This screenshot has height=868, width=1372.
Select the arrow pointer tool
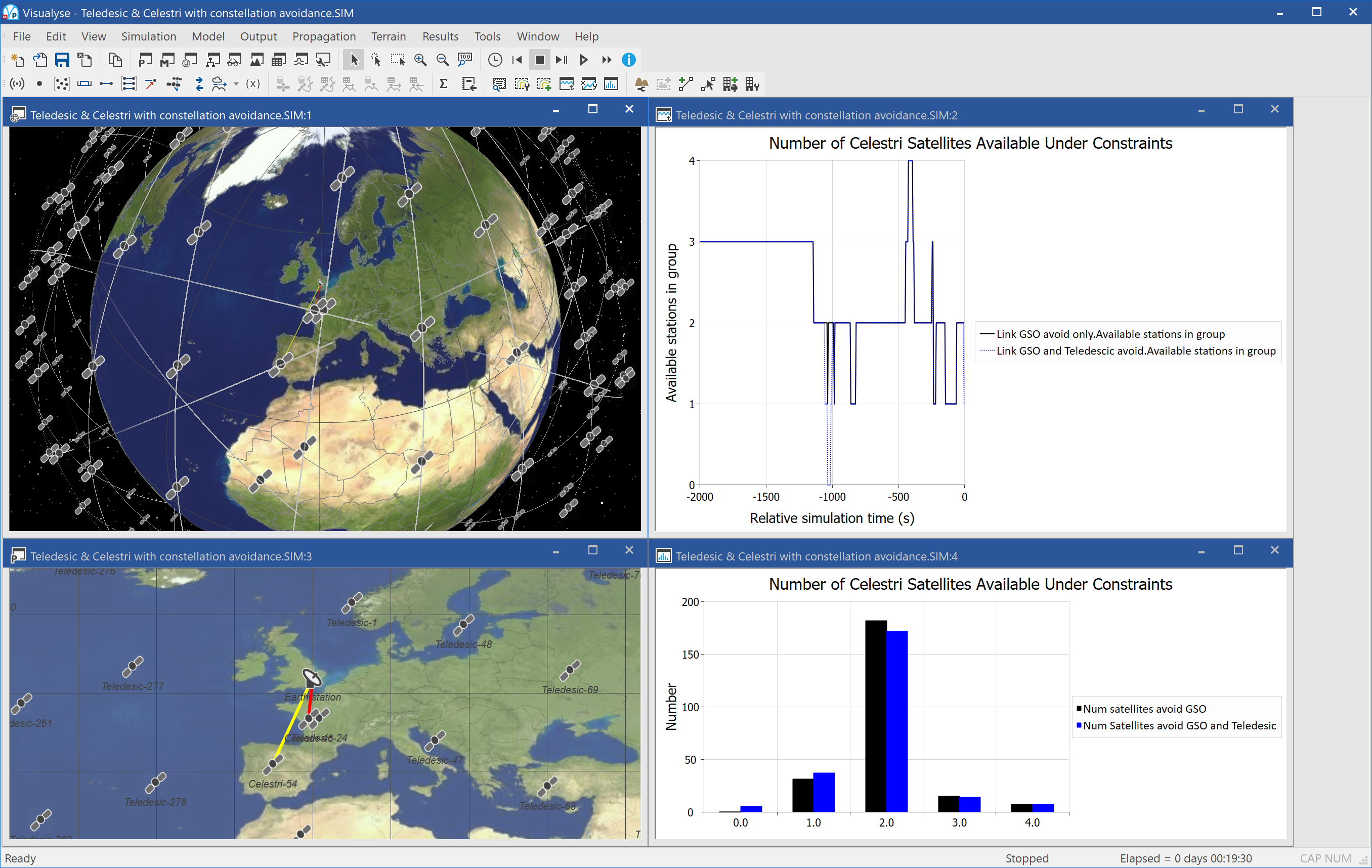pyautogui.click(x=354, y=60)
